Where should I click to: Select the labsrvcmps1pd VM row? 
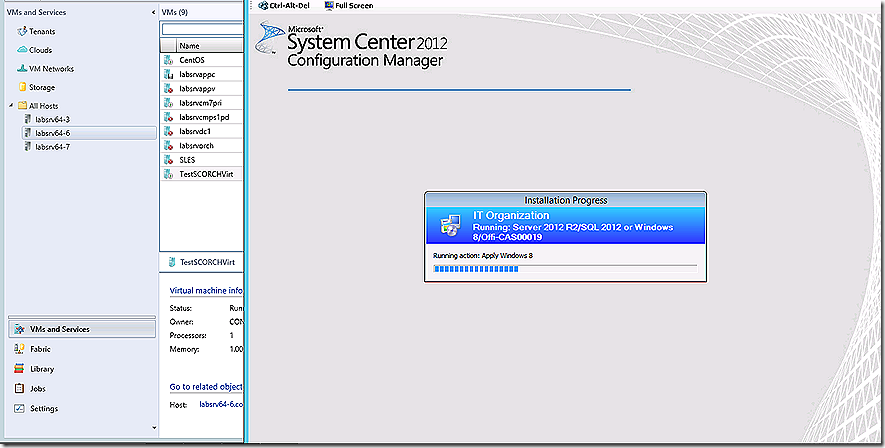[x=201, y=117]
